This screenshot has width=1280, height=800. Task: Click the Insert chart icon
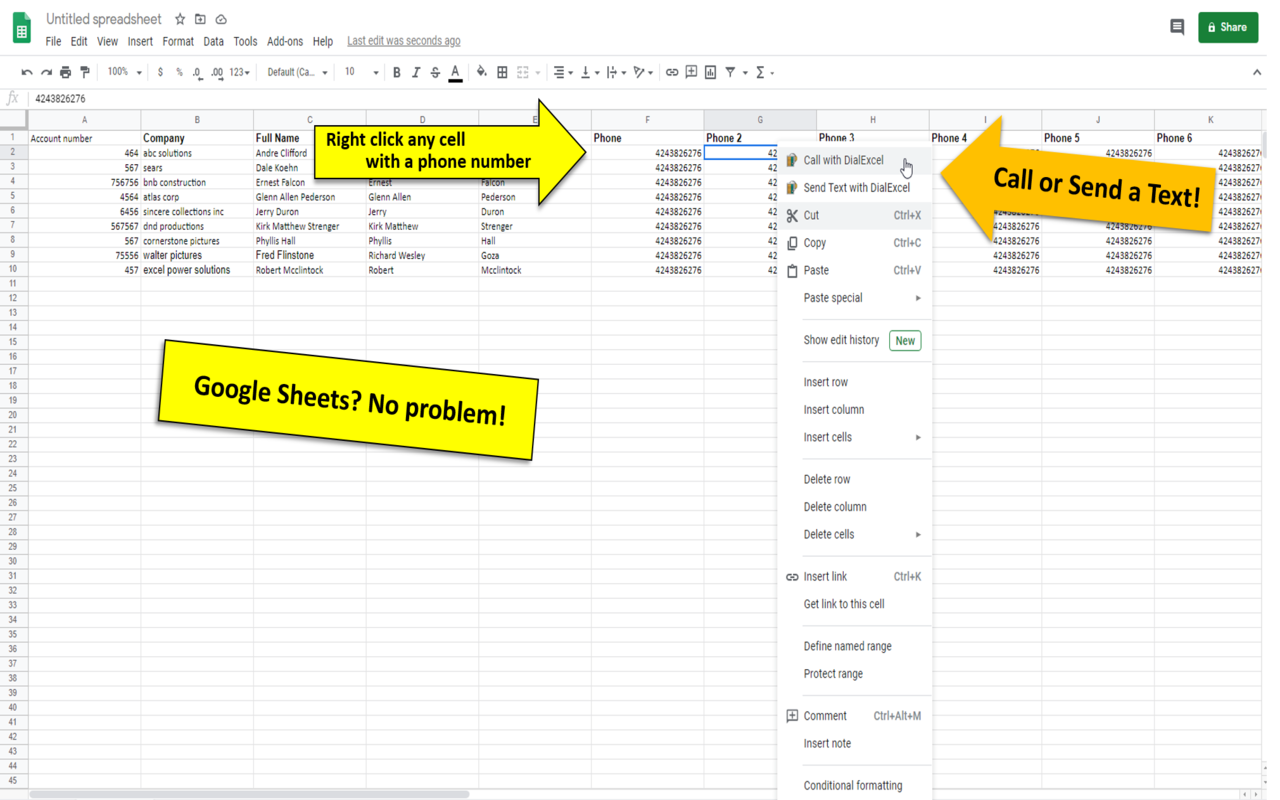[x=710, y=72]
